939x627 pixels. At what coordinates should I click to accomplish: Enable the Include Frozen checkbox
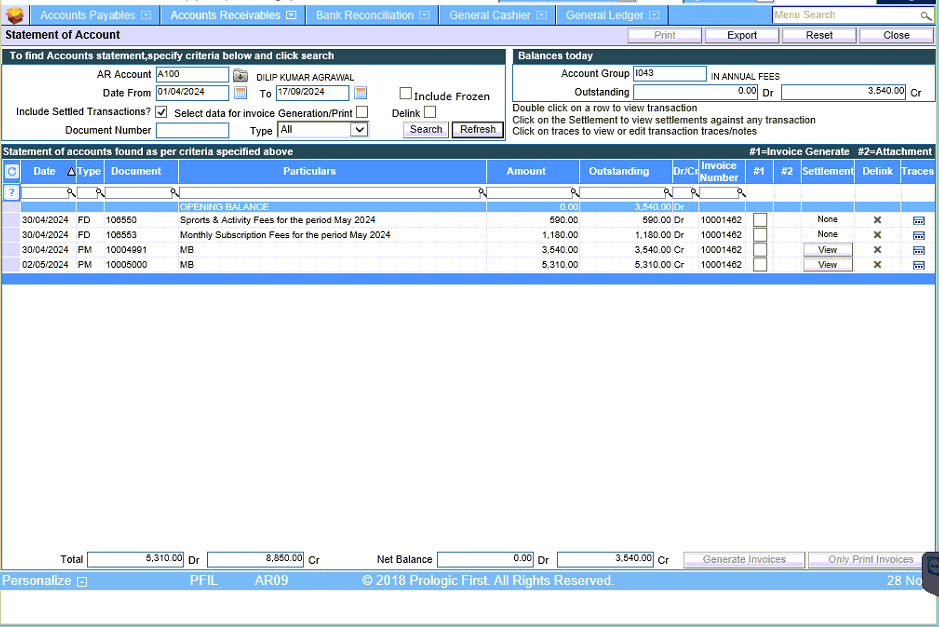pyautogui.click(x=405, y=93)
